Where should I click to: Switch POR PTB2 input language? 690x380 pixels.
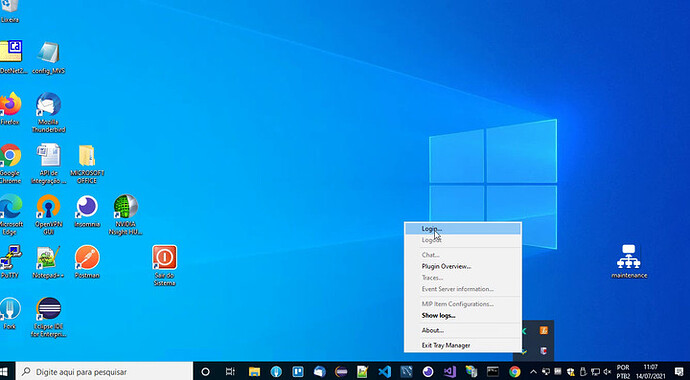[623, 371]
